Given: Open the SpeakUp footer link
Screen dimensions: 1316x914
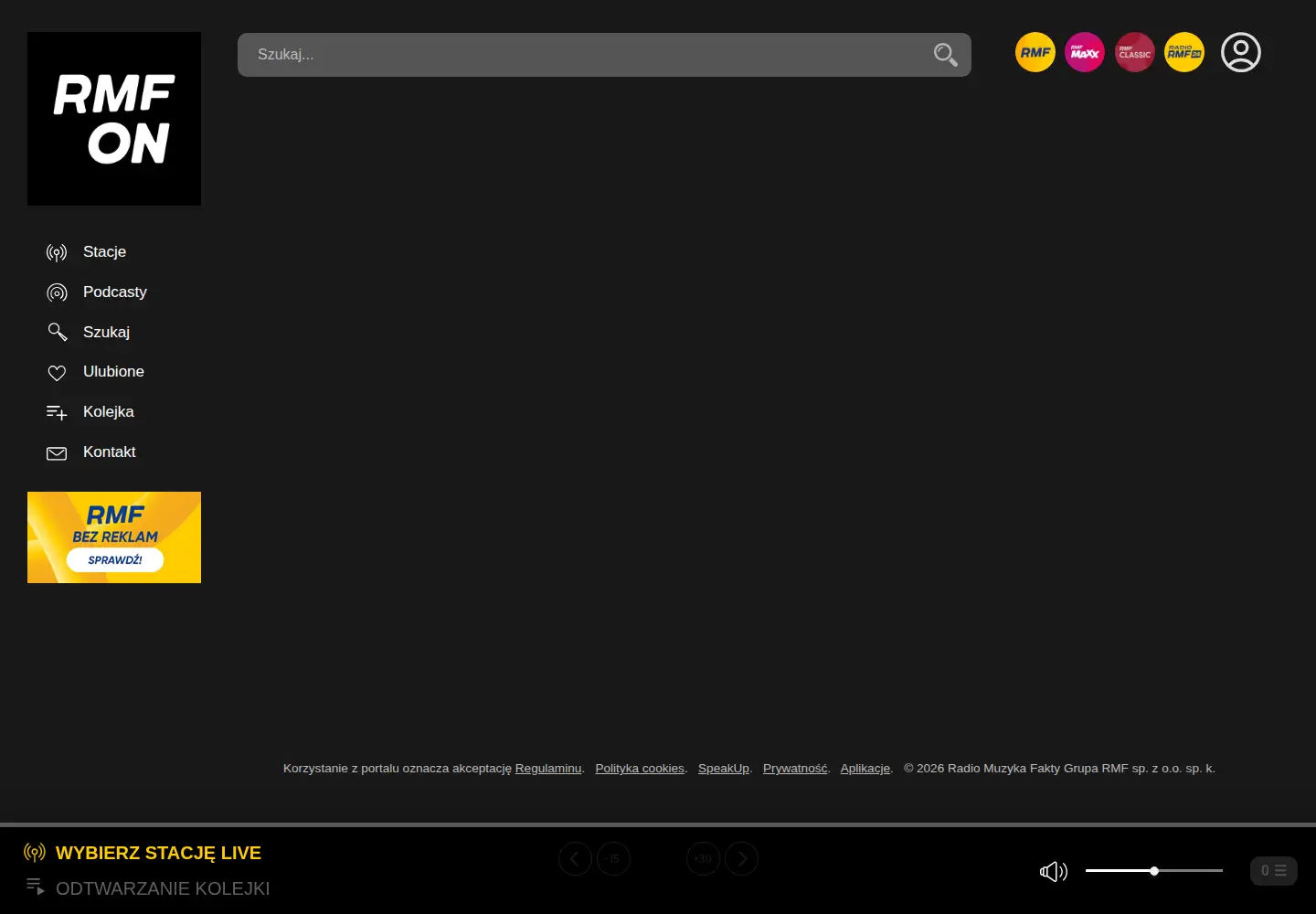Looking at the screenshot, I should pos(724,769).
